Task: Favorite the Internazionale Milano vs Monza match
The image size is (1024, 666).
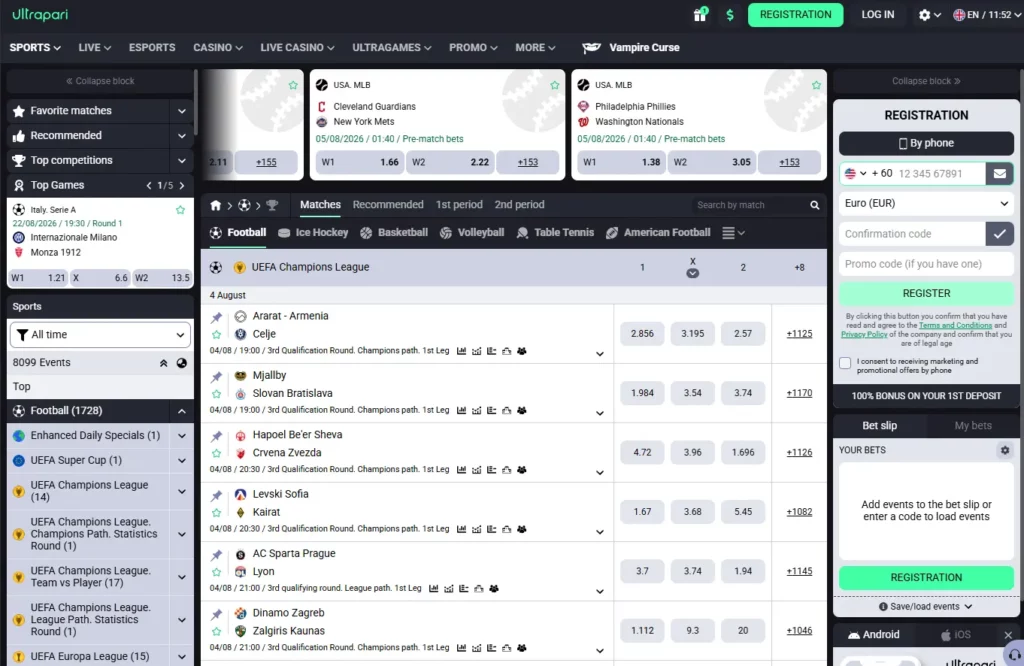Action: tap(180, 210)
